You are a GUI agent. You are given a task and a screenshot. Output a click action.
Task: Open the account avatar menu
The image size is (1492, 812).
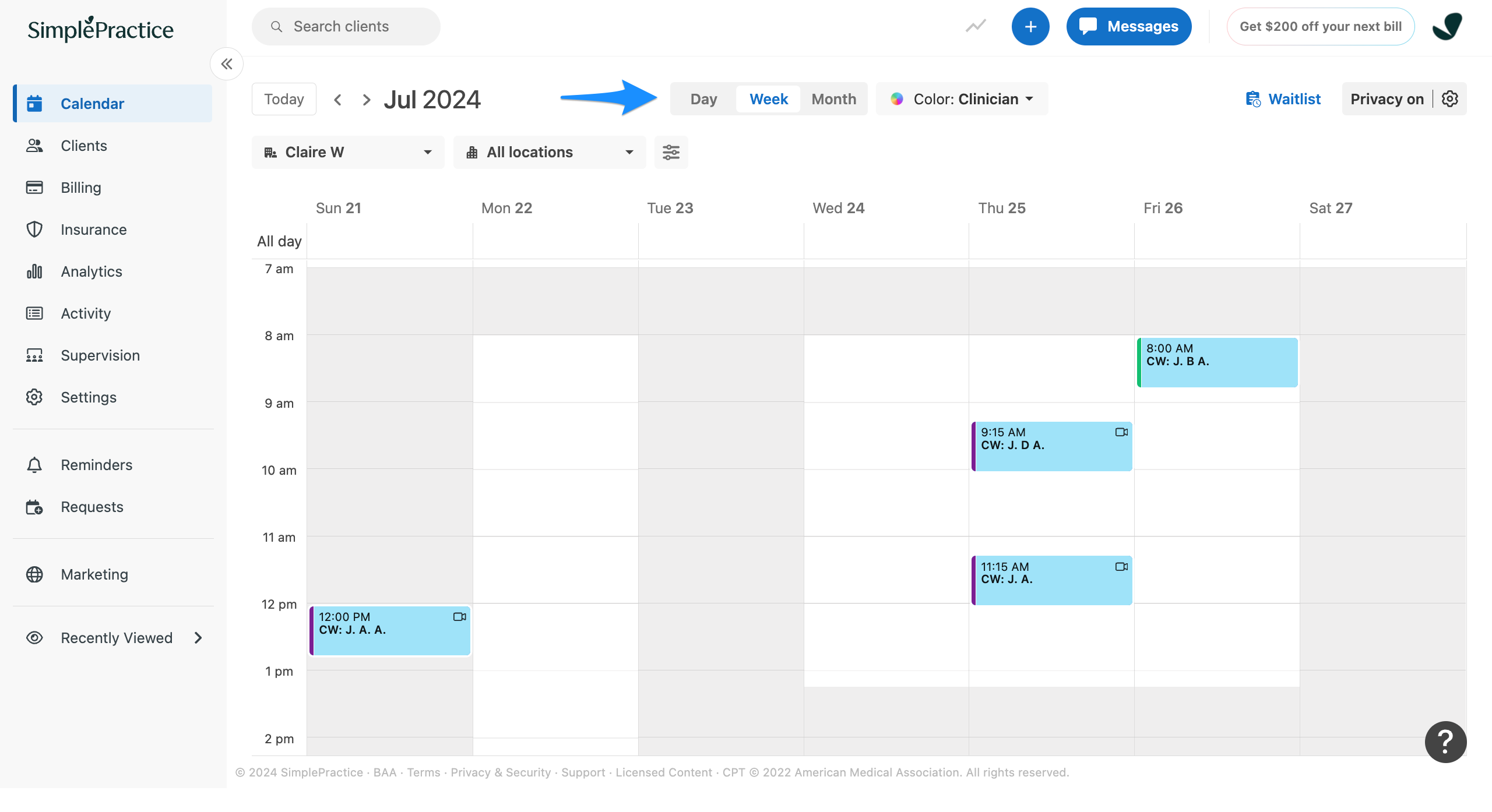pos(1448,26)
